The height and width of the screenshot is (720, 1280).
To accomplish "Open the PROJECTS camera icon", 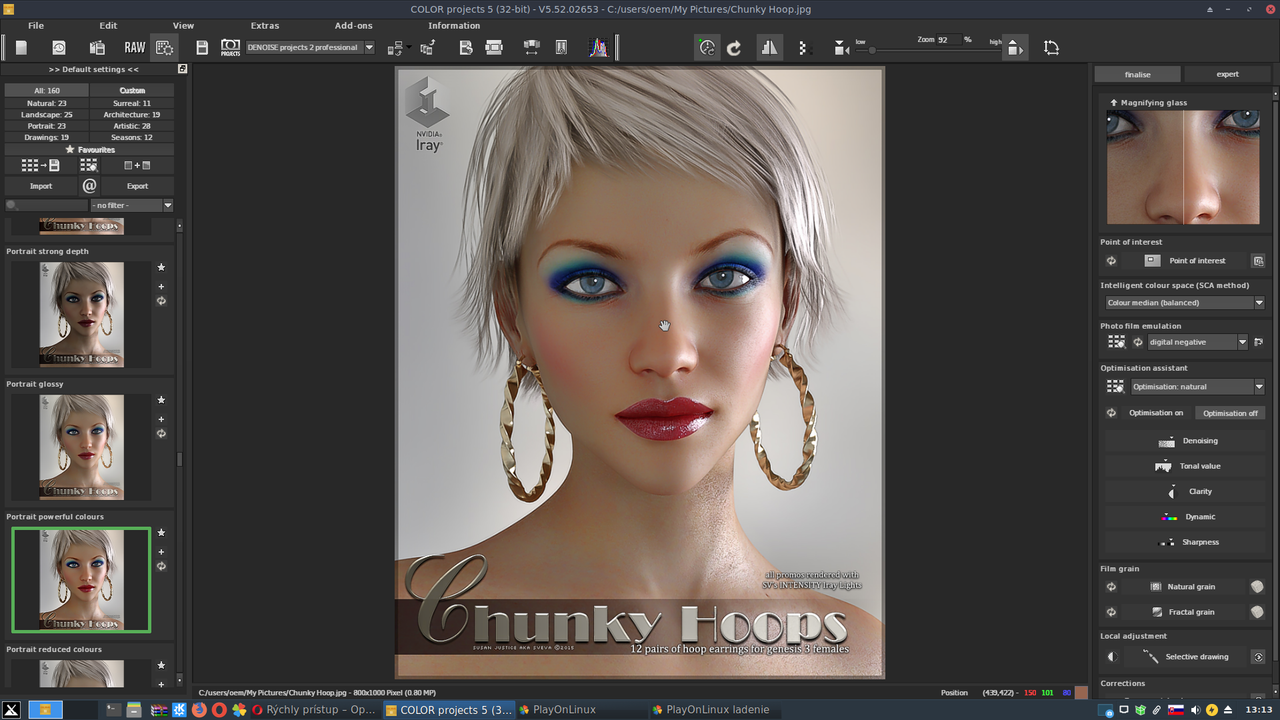I will pos(230,47).
